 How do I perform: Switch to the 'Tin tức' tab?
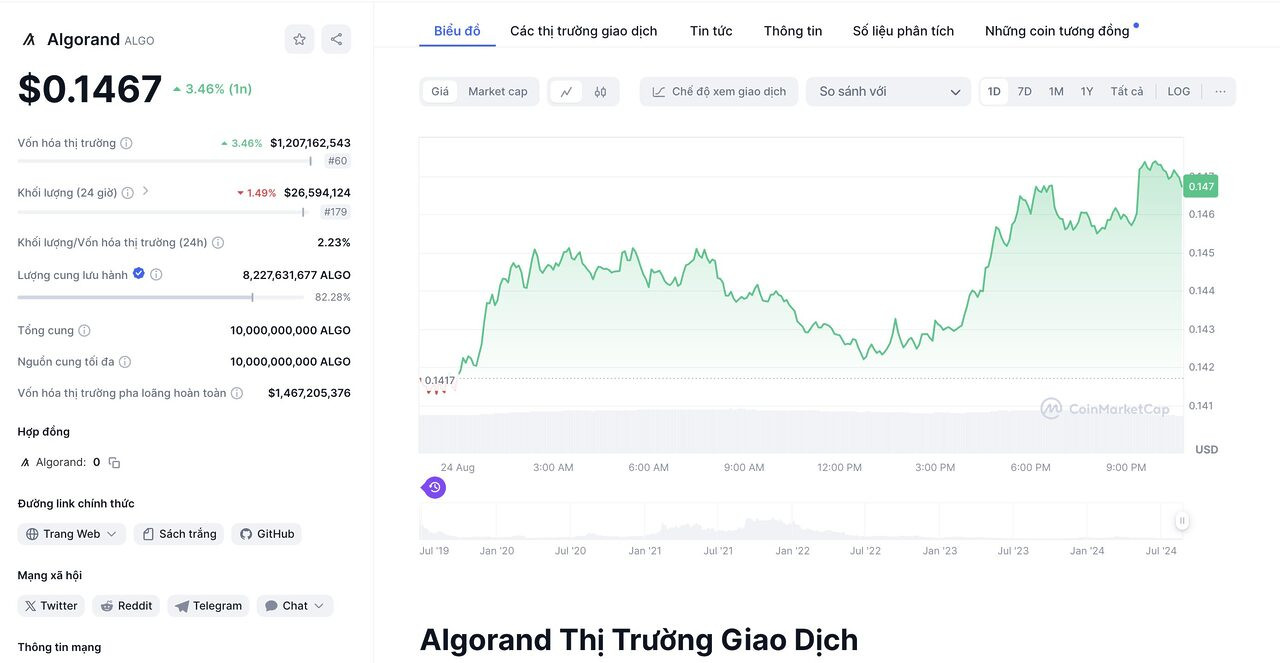pyautogui.click(x=710, y=30)
